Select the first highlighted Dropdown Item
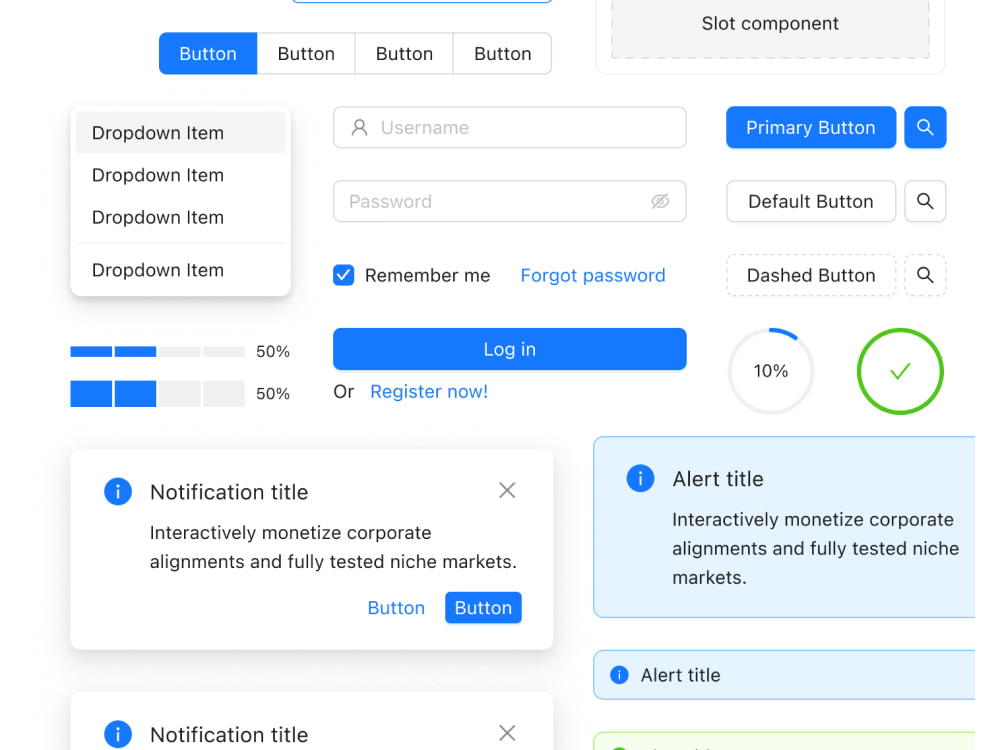Screen dimensions: 1000x750 pos(180,133)
